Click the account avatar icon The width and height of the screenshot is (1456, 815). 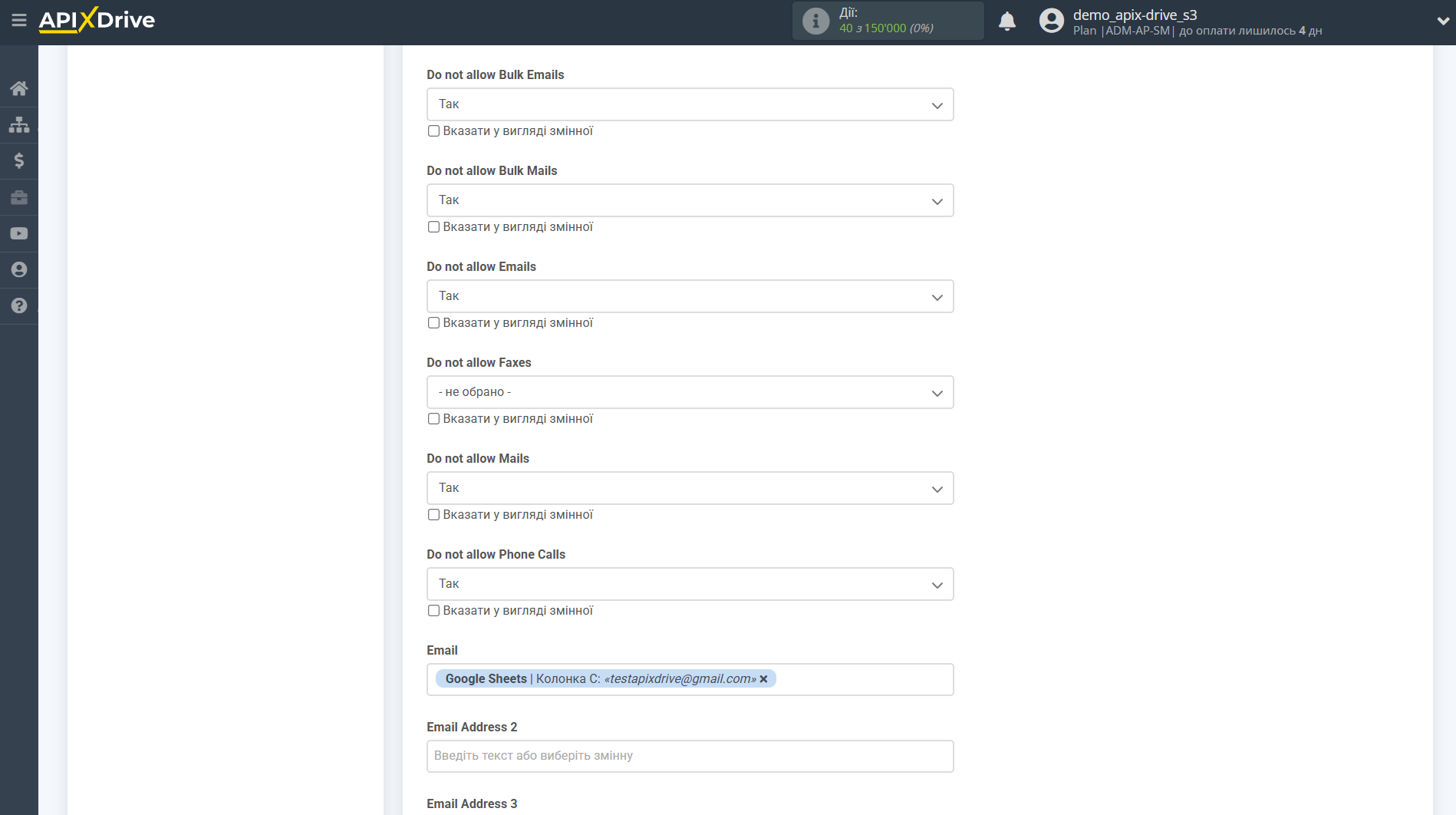point(1052,21)
